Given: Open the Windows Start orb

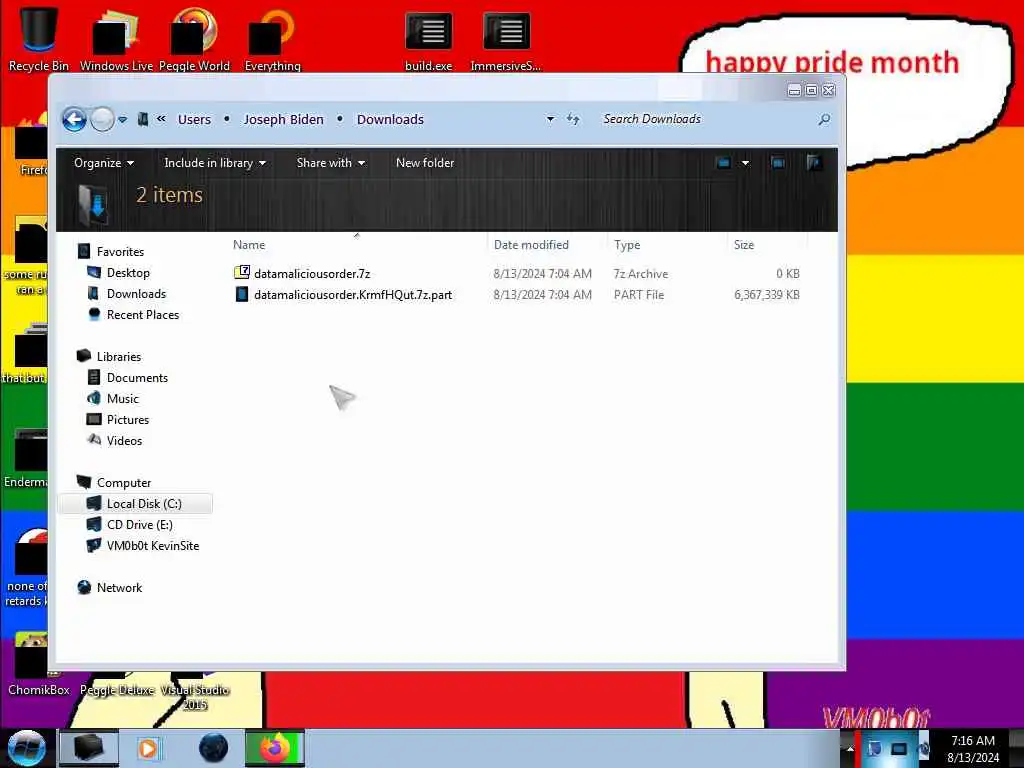Looking at the screenshot, I should pyautogui.click(x=26, y=748).
